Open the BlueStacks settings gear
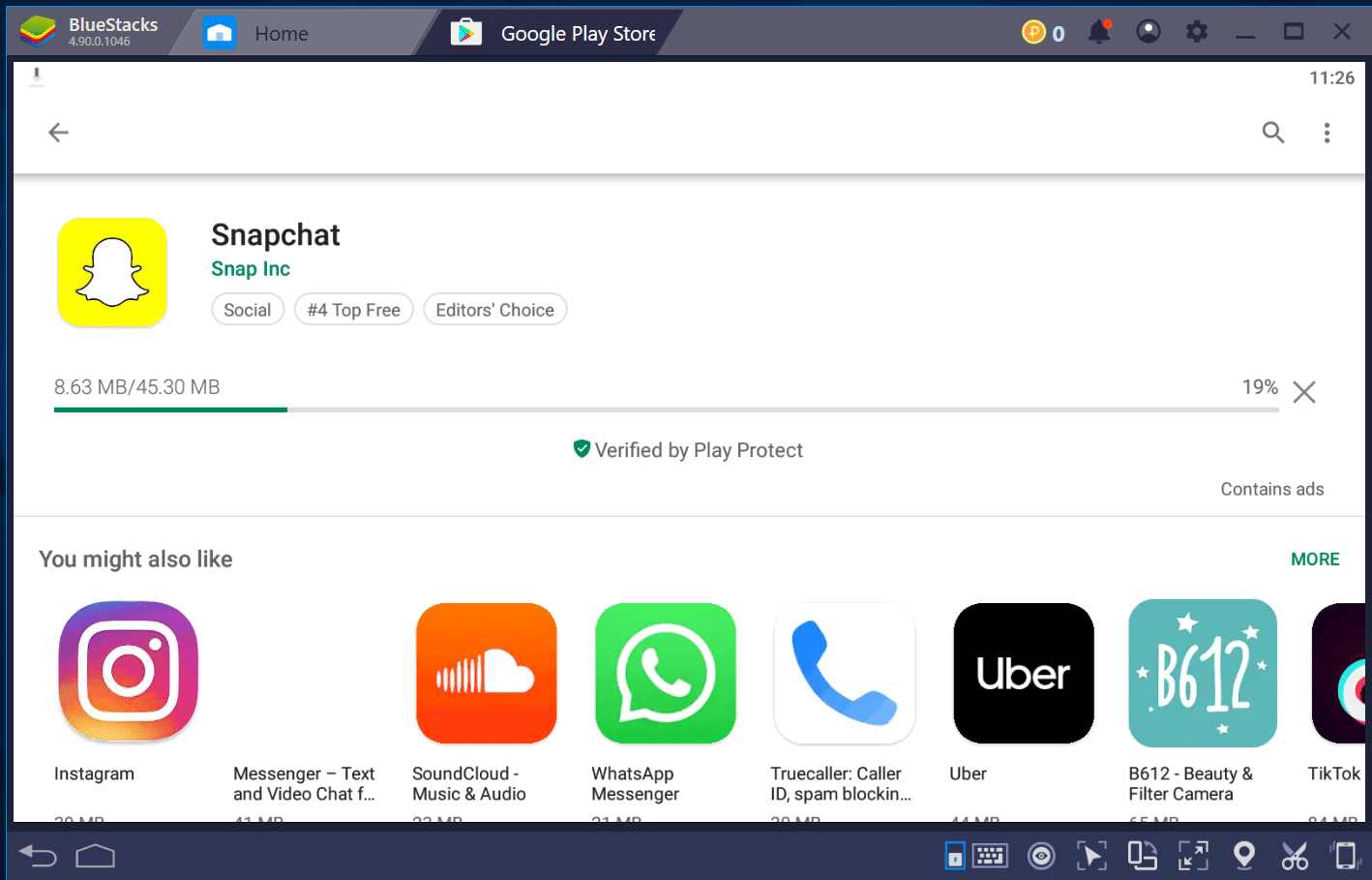 point(1197,32)
